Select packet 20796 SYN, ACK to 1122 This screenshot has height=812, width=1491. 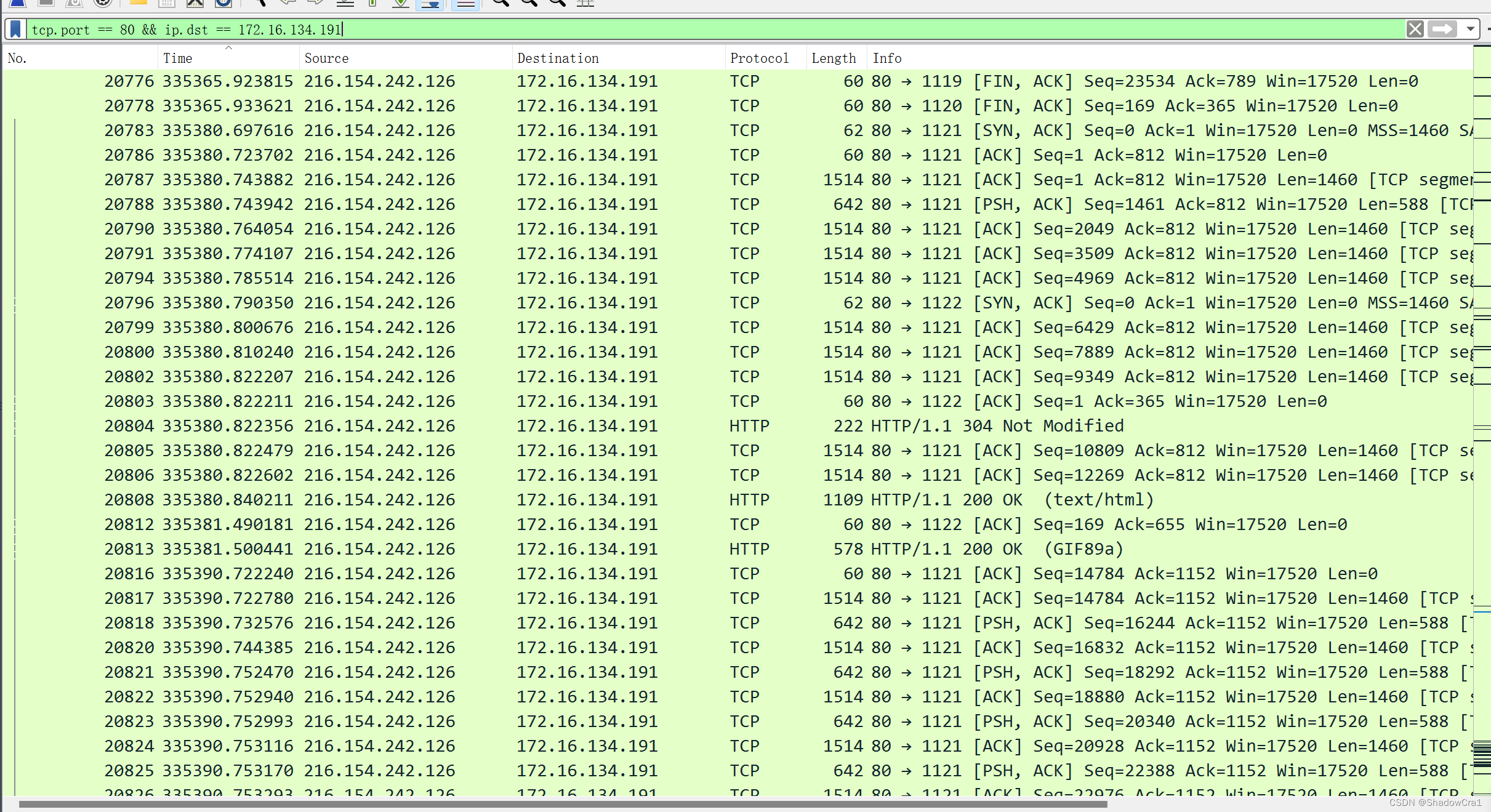pos(737,303)
